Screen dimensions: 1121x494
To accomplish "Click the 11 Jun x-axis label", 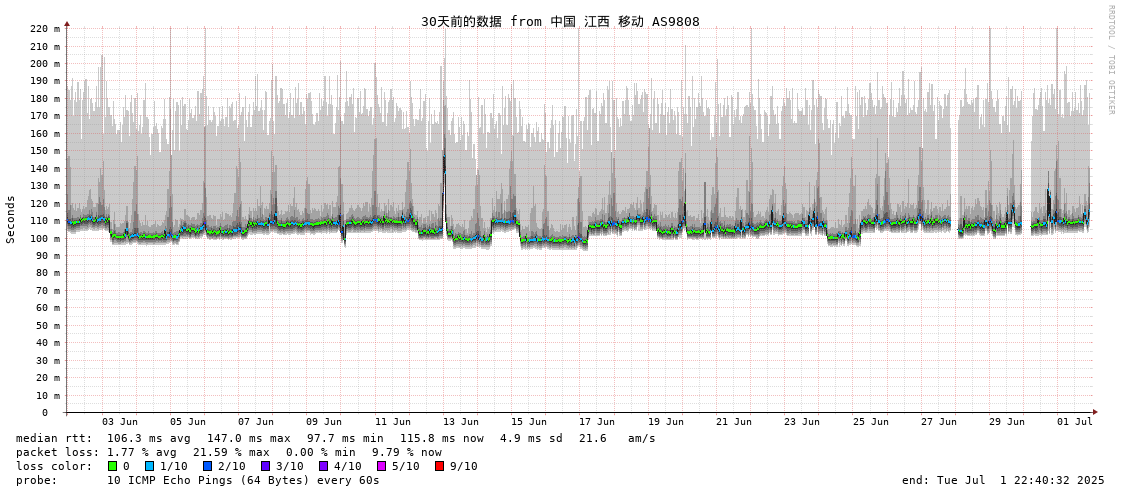I will coord(392,422).
